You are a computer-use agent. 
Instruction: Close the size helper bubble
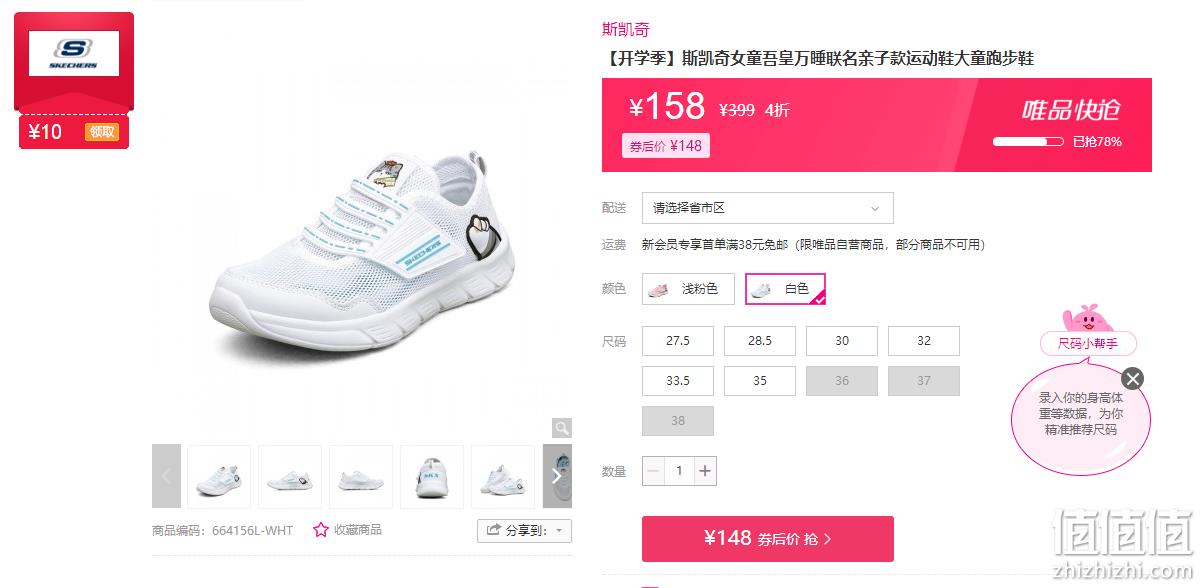pyautogui.click(x=1132, y=378)
